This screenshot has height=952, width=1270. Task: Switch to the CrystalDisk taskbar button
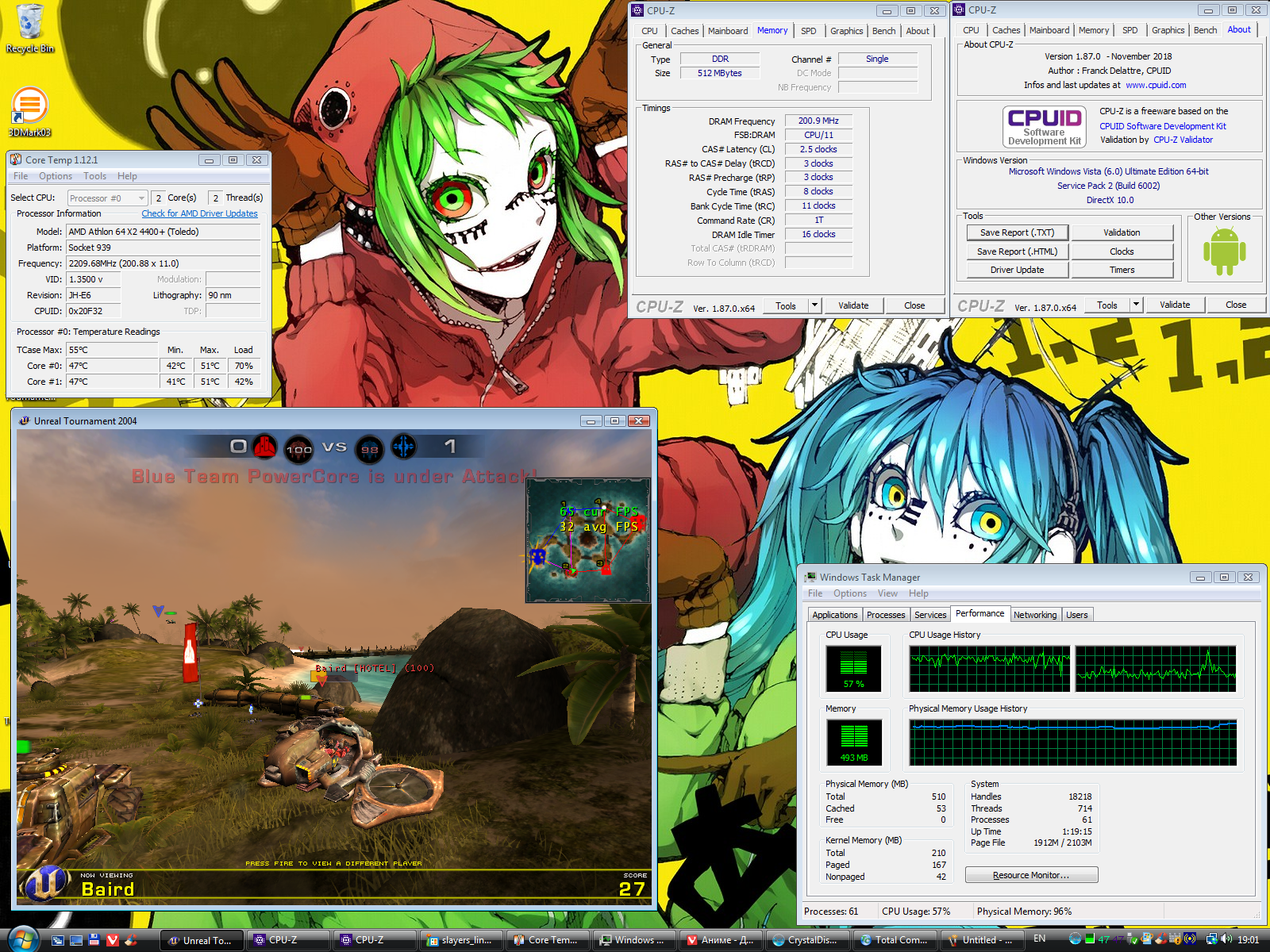click(807, 940)
